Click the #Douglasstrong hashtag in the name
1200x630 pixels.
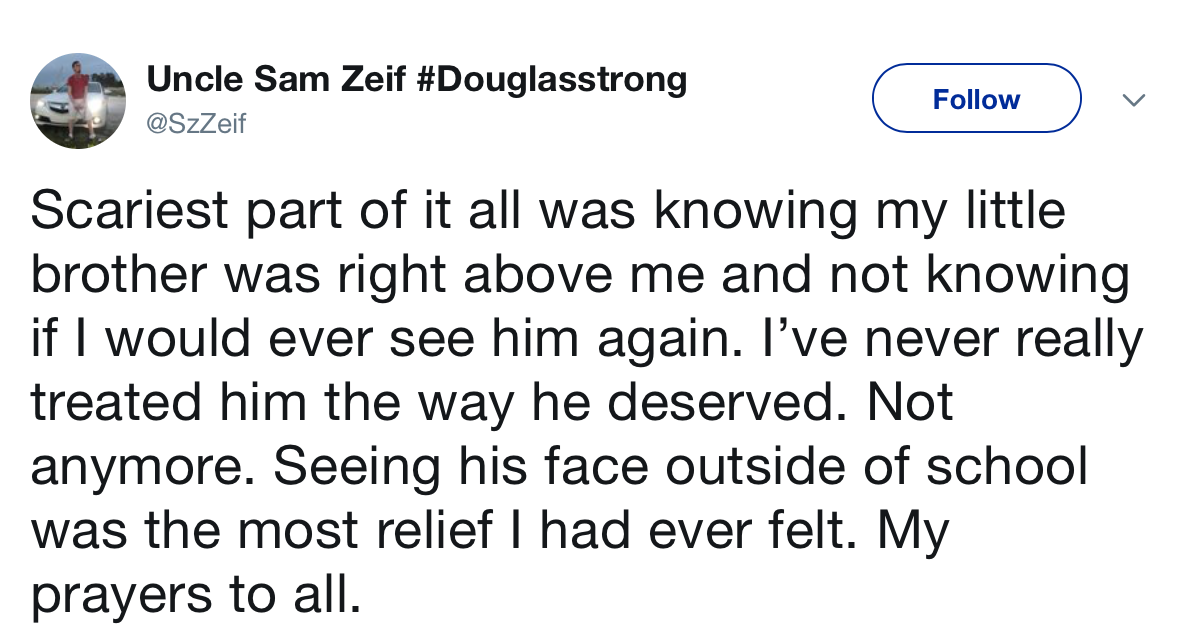coord(550,79)
